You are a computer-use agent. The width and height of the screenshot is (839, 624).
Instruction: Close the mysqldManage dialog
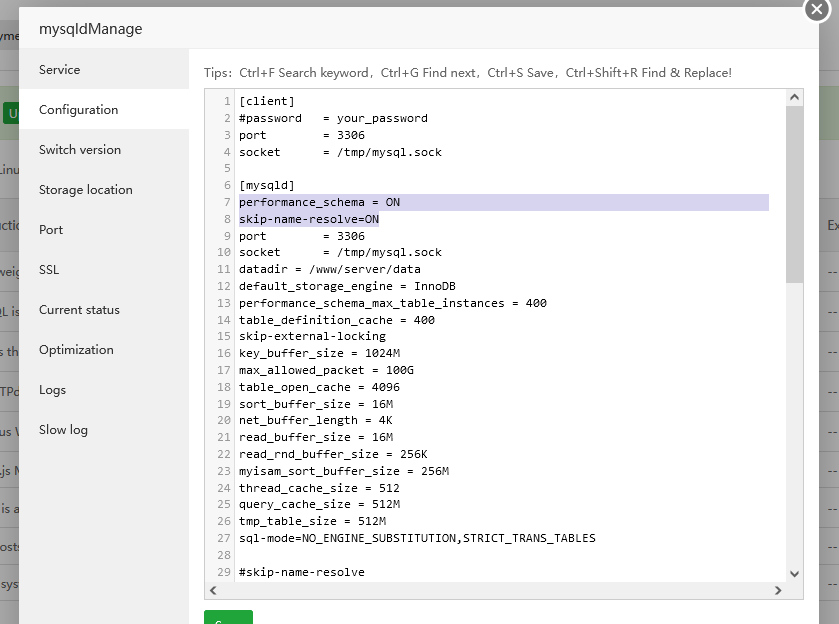click(x=818, y=8)
